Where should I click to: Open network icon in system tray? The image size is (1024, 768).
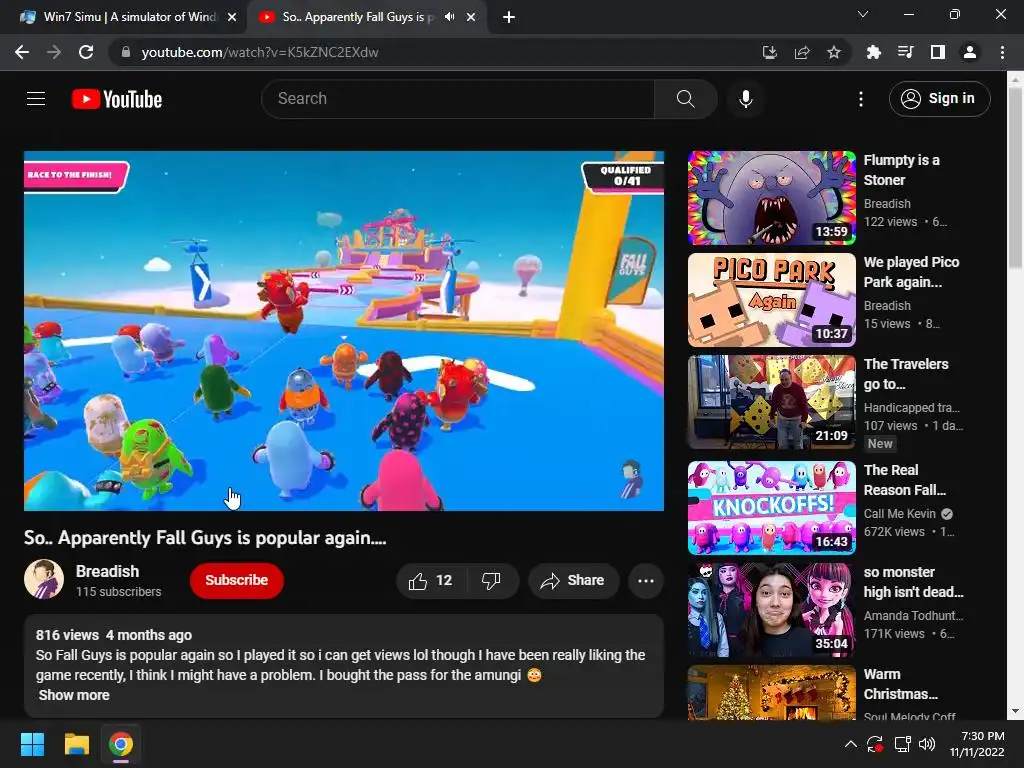click(902, 744)
